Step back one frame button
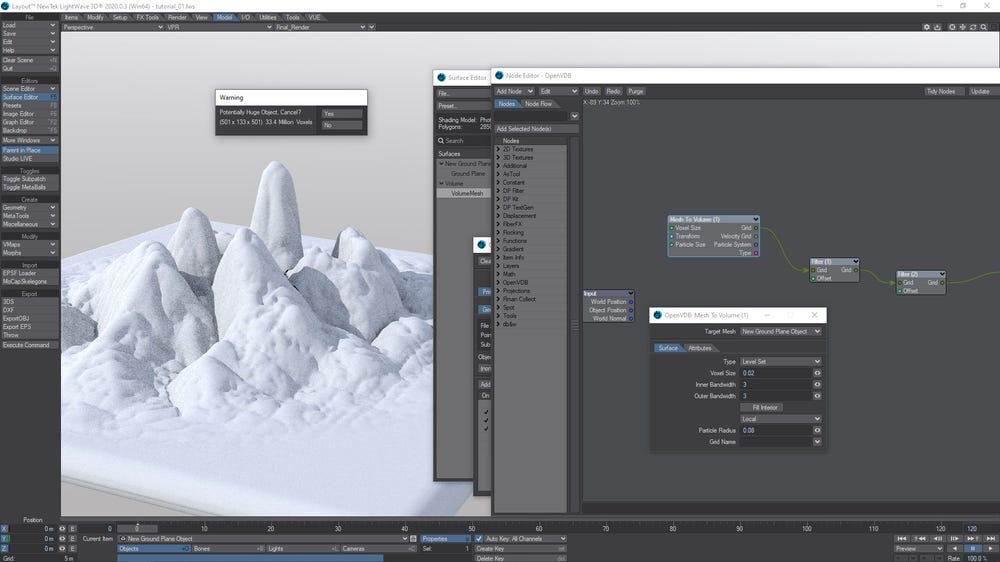 tap(938, 538)
